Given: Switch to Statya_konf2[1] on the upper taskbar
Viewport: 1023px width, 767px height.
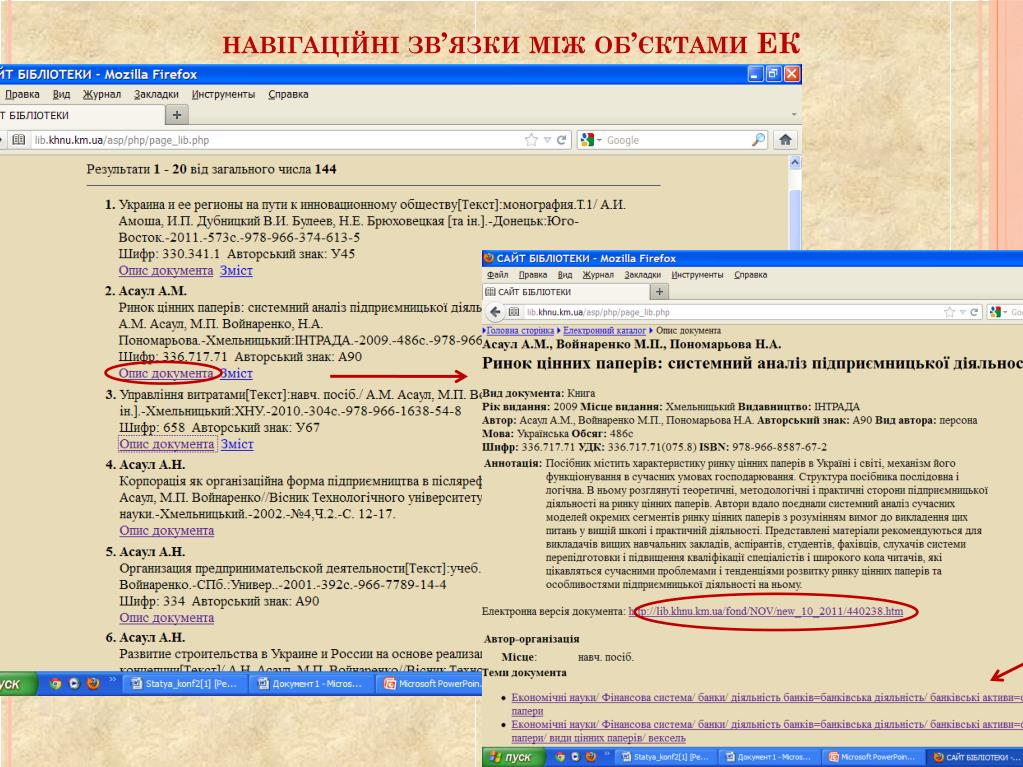Looking at the screenshot, I should [x=185, y=684].
